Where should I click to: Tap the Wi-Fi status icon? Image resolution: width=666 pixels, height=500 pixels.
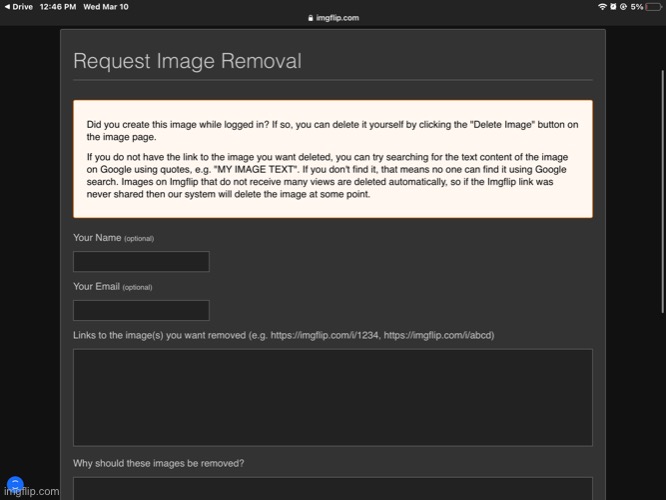602,7
